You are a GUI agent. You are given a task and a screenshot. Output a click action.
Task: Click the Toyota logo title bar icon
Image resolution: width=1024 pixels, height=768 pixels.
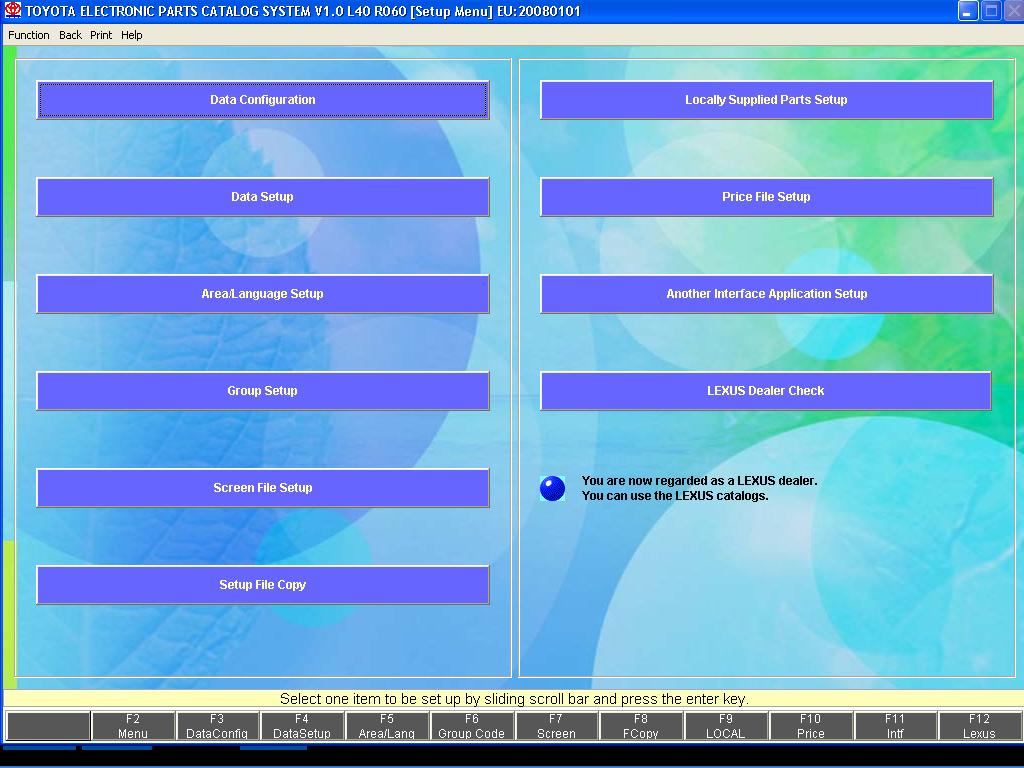tap(13, 11)
